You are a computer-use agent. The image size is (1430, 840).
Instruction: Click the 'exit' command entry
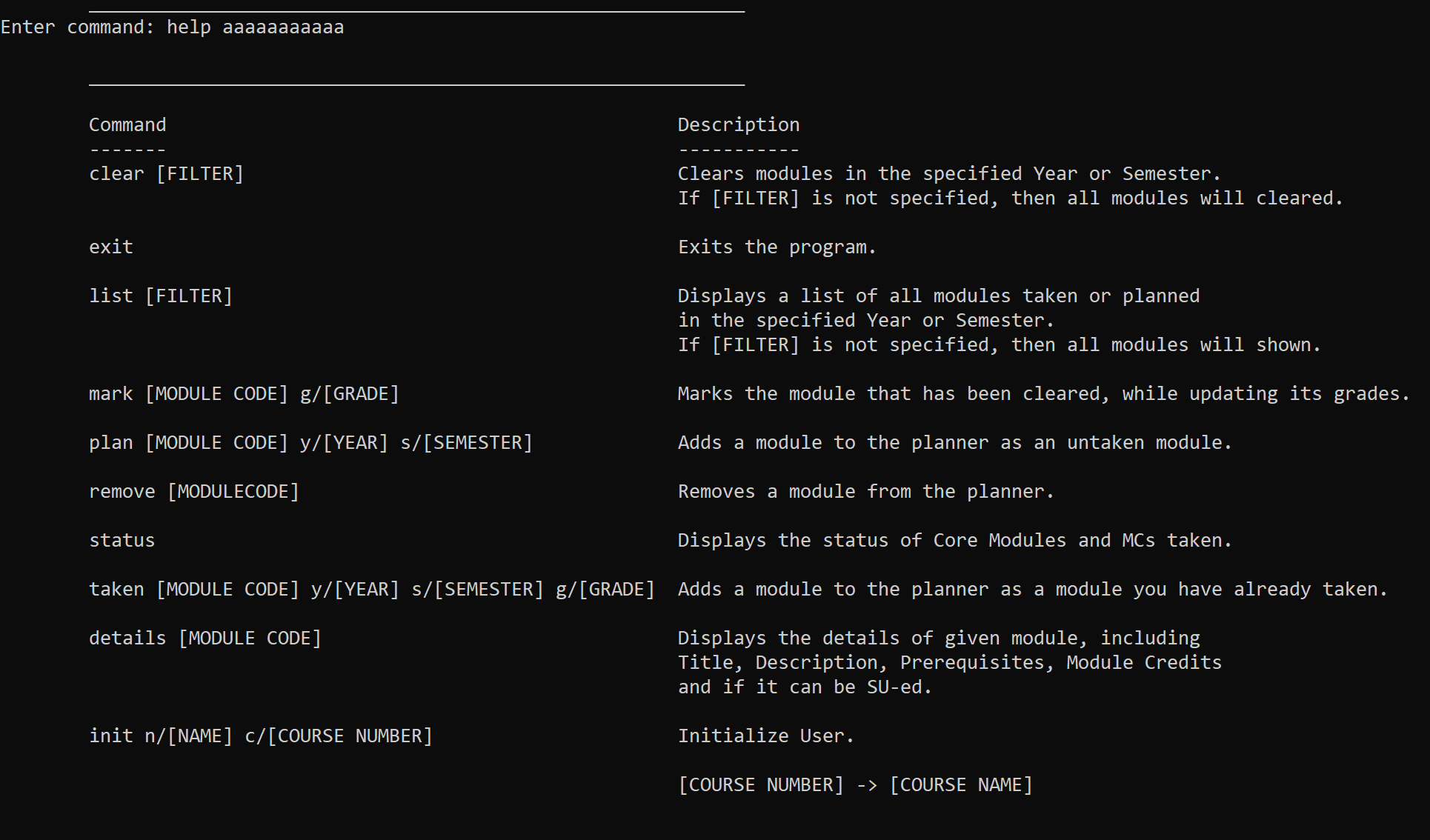(111, 247)
